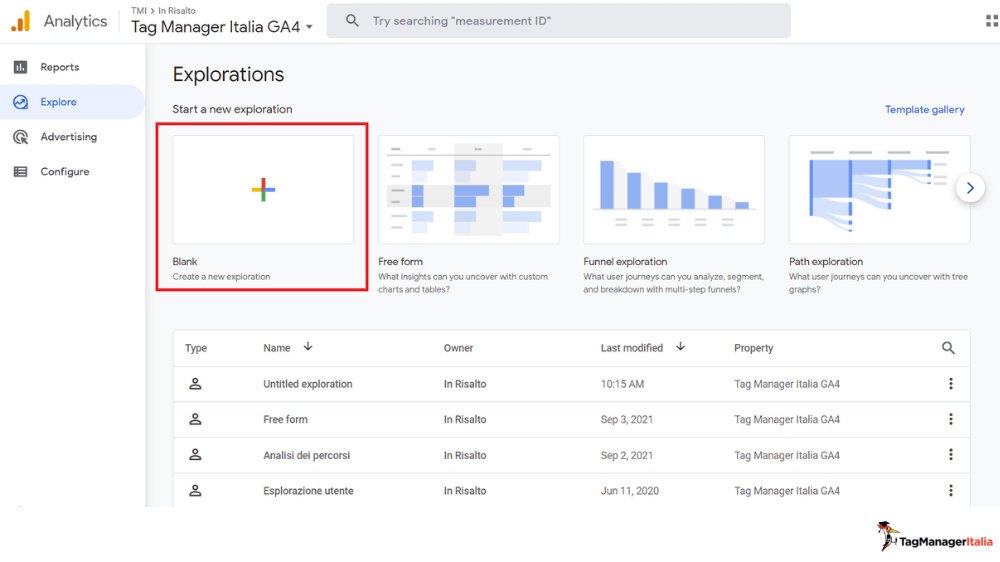The height and width of the screenshot is (562, 1000).
Task: Sort by Name using the arrow
Action: click(308, 346)
